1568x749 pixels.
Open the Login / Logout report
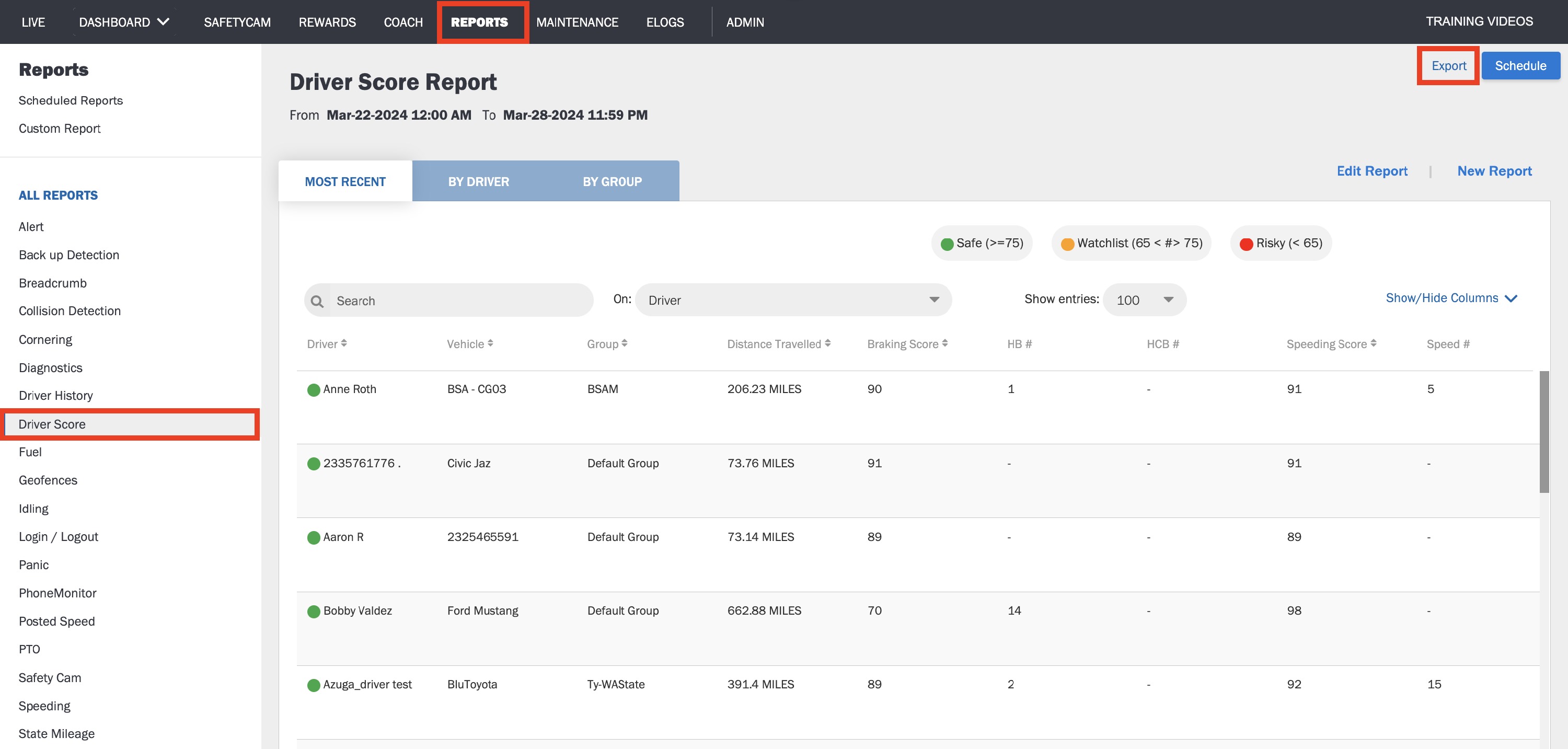point(59,536)
